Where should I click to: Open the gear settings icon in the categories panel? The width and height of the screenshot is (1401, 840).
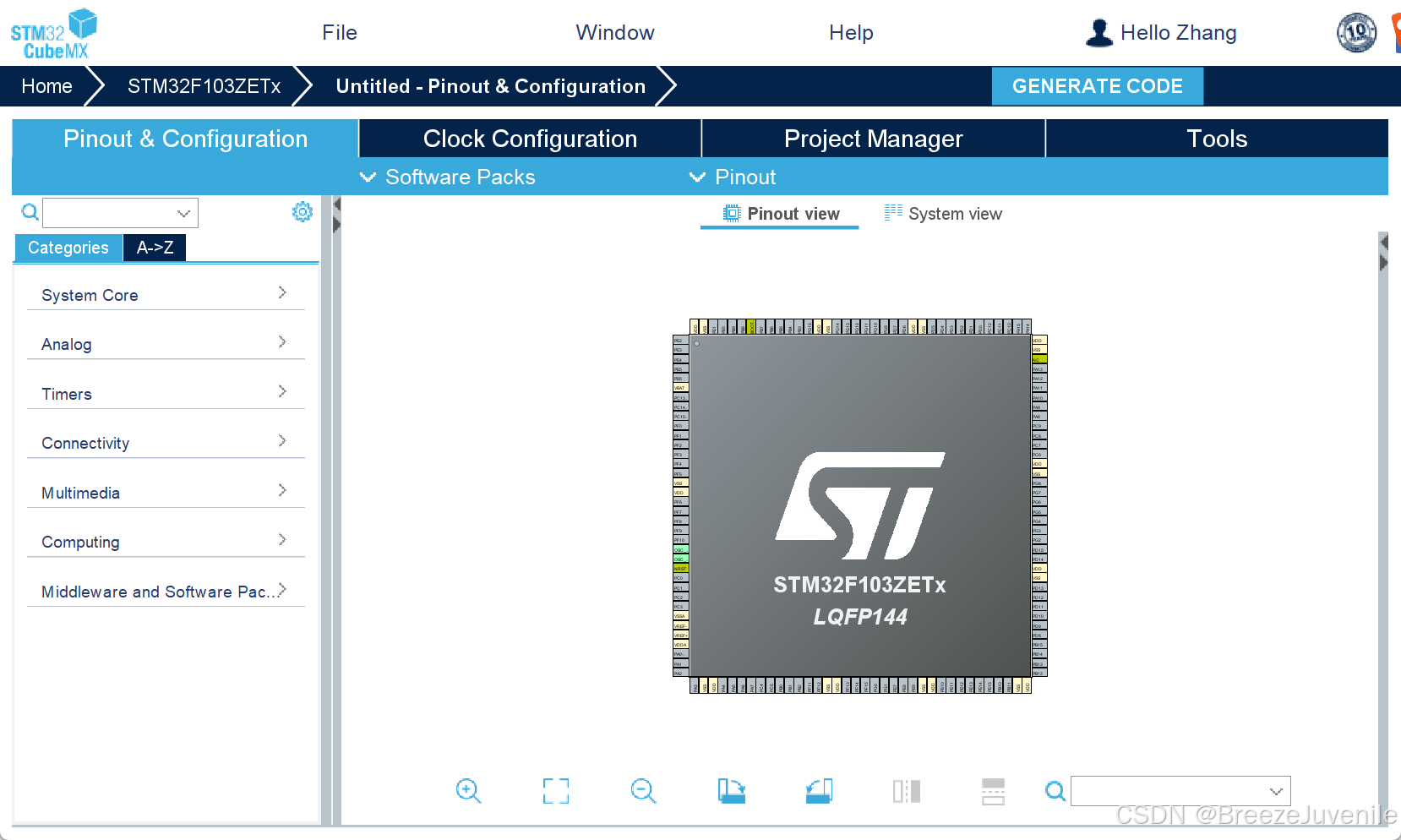pyautogui.click(x=302, y=212)
